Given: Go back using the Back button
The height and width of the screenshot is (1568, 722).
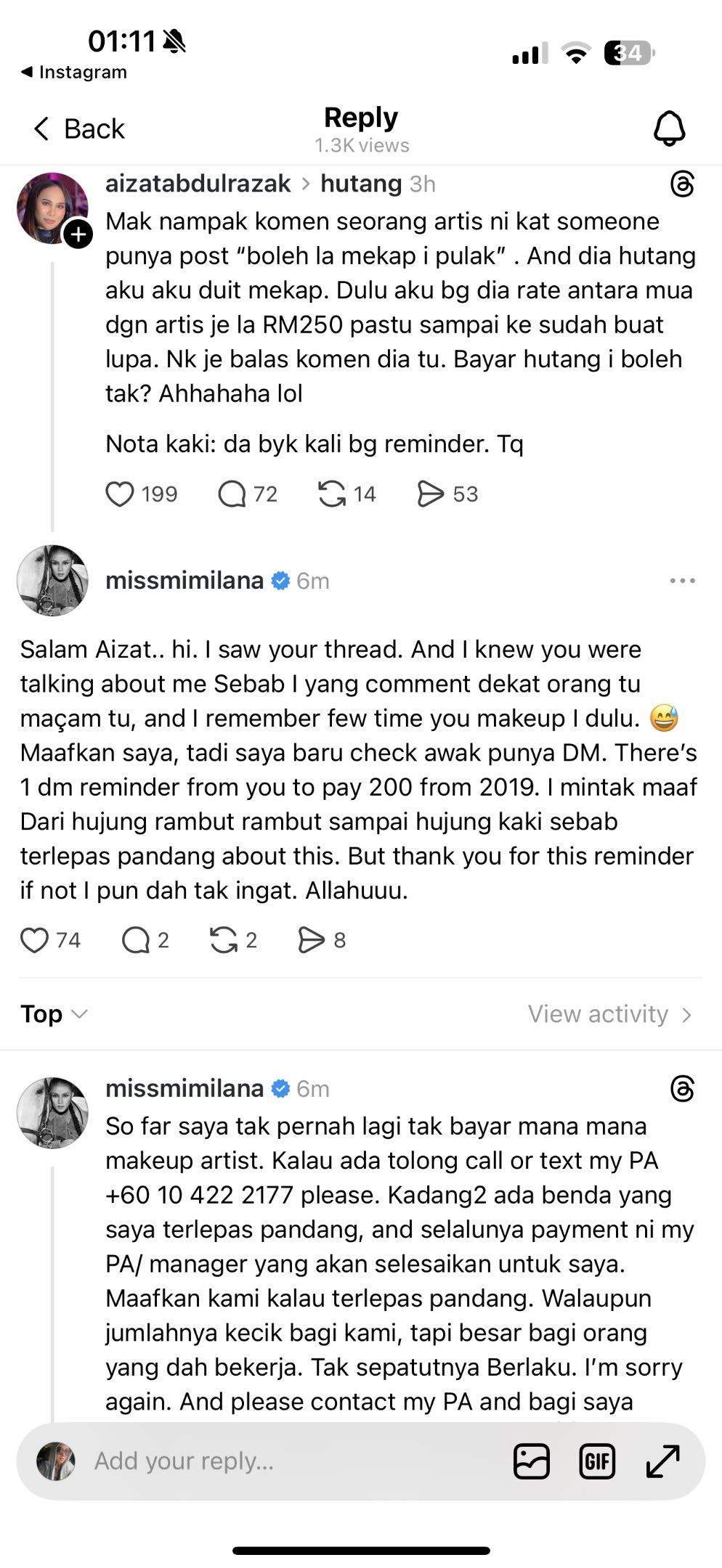Looking at the screenshot, I should click(x=76, y=128).
